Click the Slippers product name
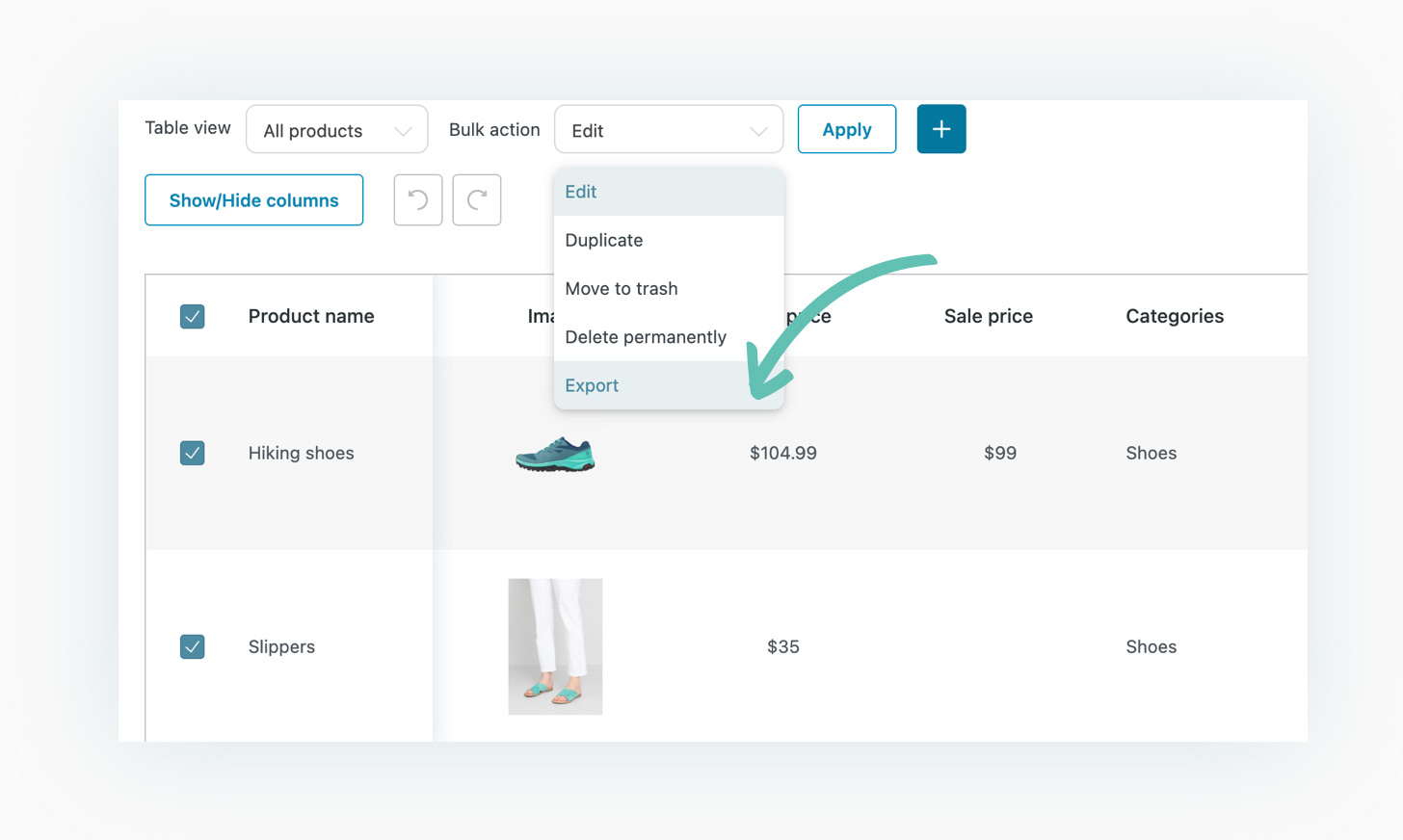The image size is (1403, 840). [x=281, y=646]
